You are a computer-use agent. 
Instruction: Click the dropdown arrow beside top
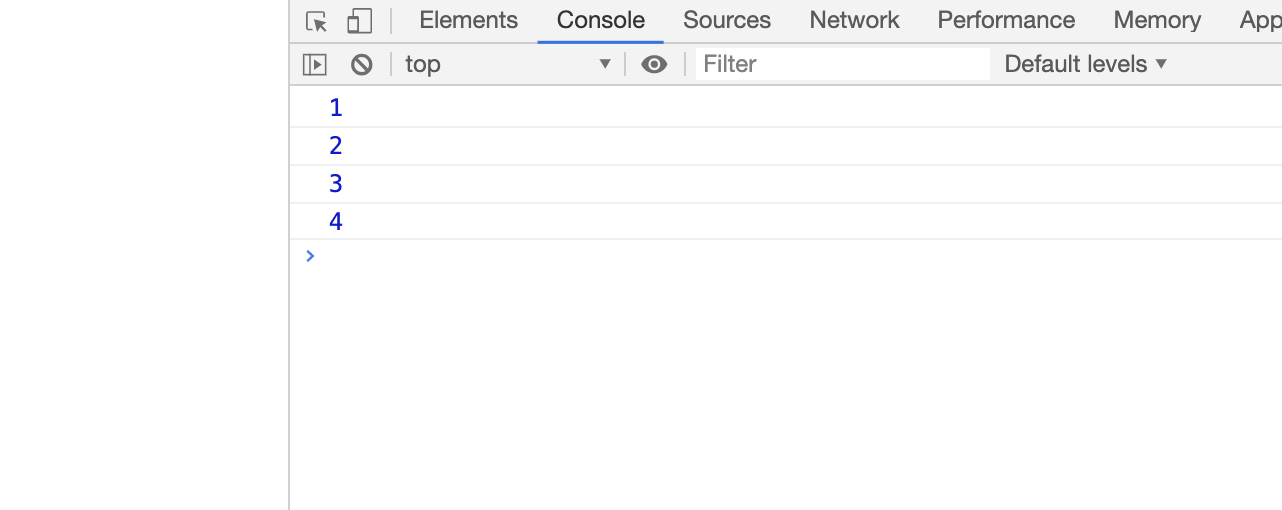pyautogui.click(x=604, y=65)
